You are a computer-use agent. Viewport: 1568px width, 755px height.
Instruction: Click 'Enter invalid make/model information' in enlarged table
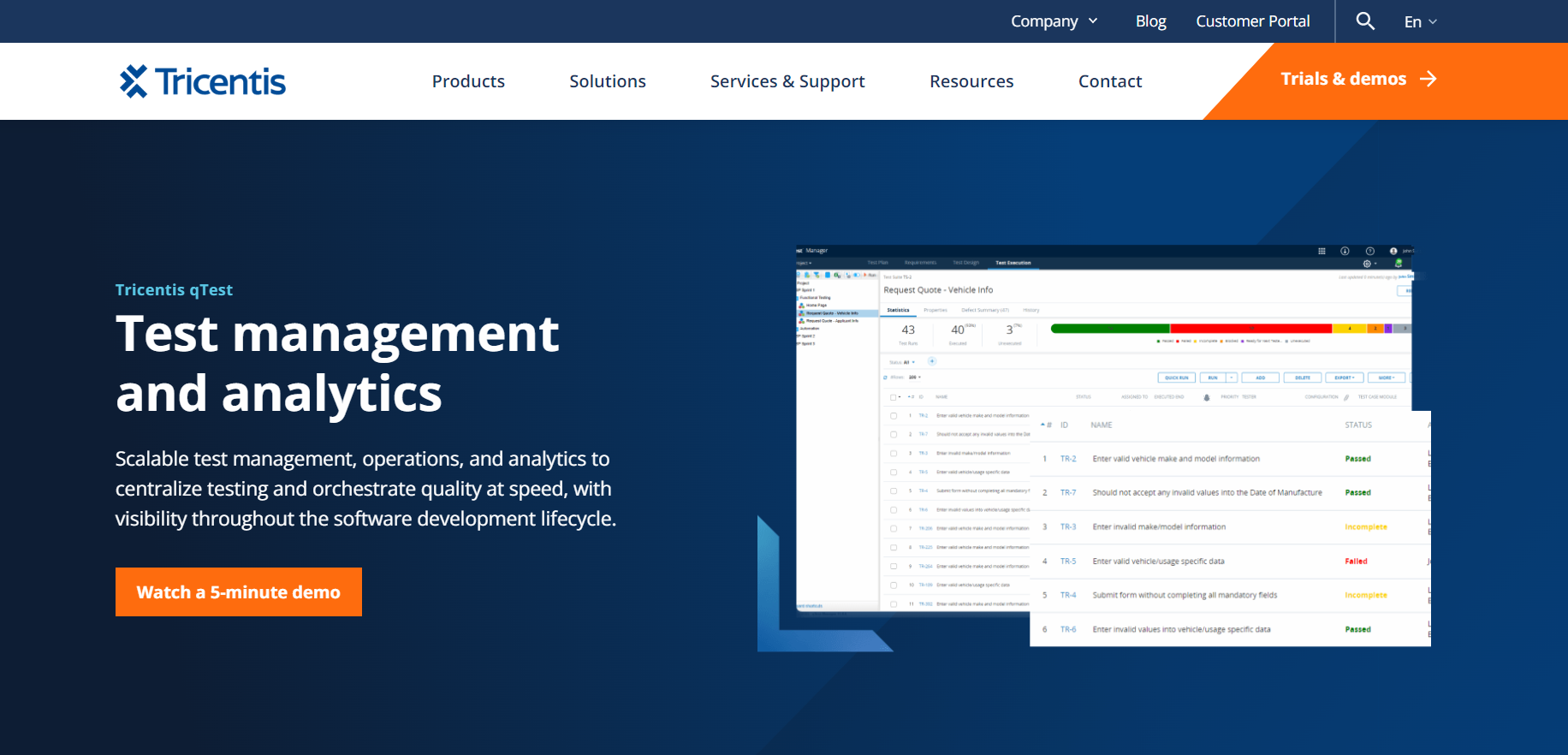[x=1159, y=526]
